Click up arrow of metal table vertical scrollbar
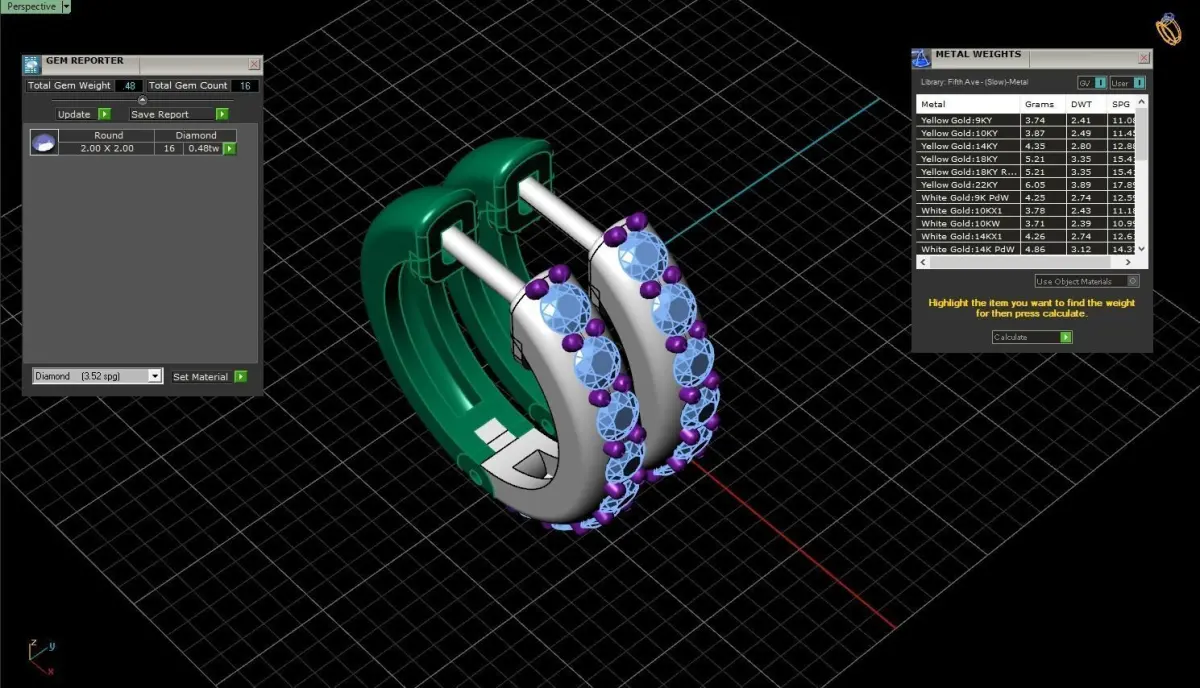 tap(1142, 101)
